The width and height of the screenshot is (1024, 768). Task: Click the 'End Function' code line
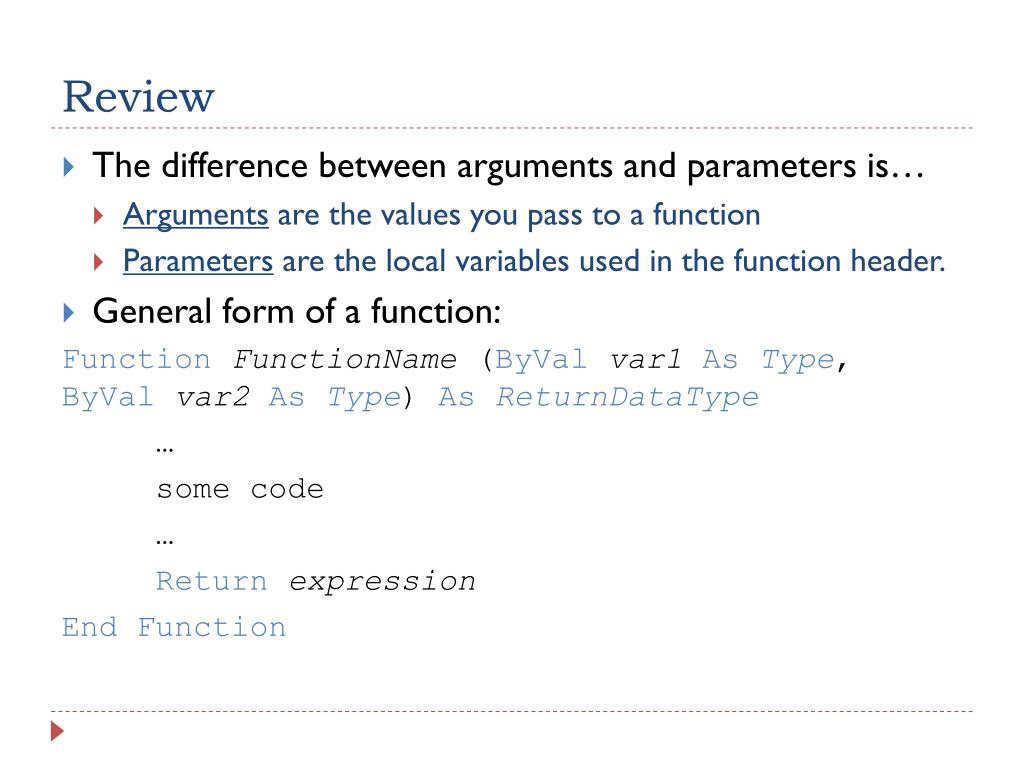[x=174, y=627]
